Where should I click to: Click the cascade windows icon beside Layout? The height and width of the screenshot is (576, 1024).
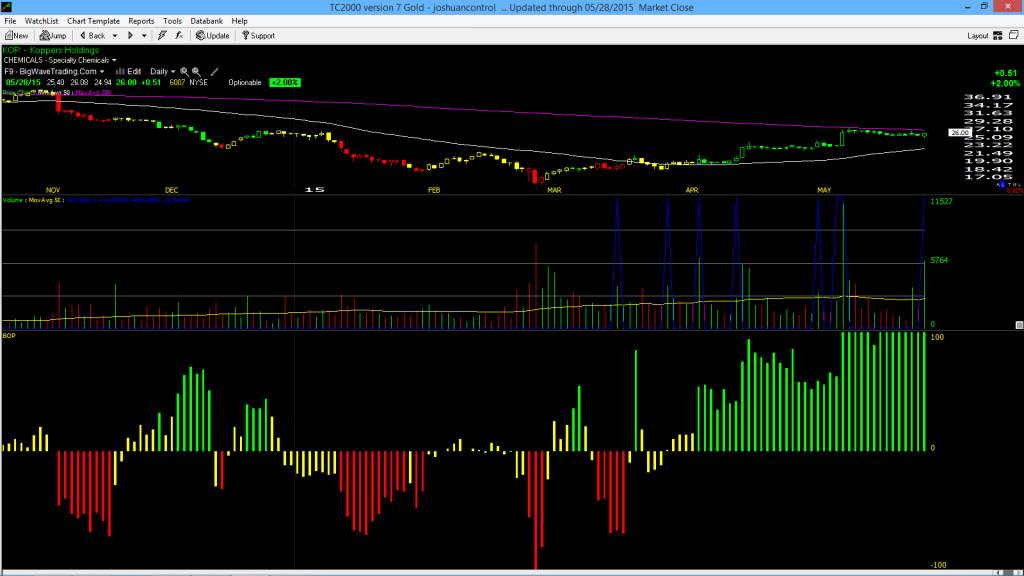pyautogui.click(x=1014, y=35)
